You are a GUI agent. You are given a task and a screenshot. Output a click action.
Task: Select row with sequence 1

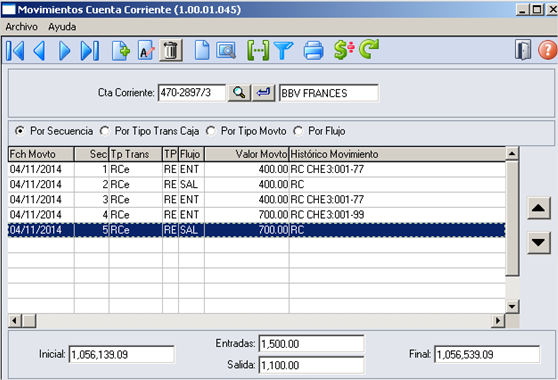coord(257,169)
